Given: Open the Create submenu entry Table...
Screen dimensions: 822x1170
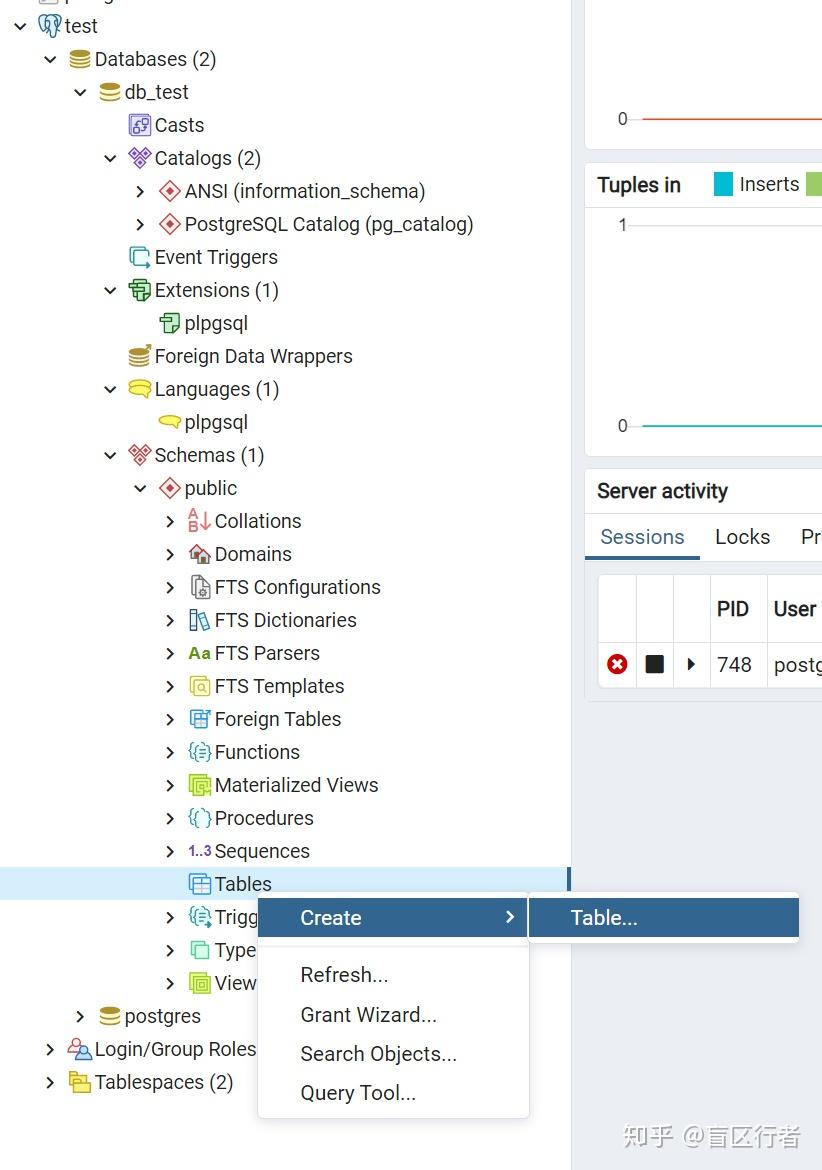Looking at the screenshot, I should coord(604,917).
